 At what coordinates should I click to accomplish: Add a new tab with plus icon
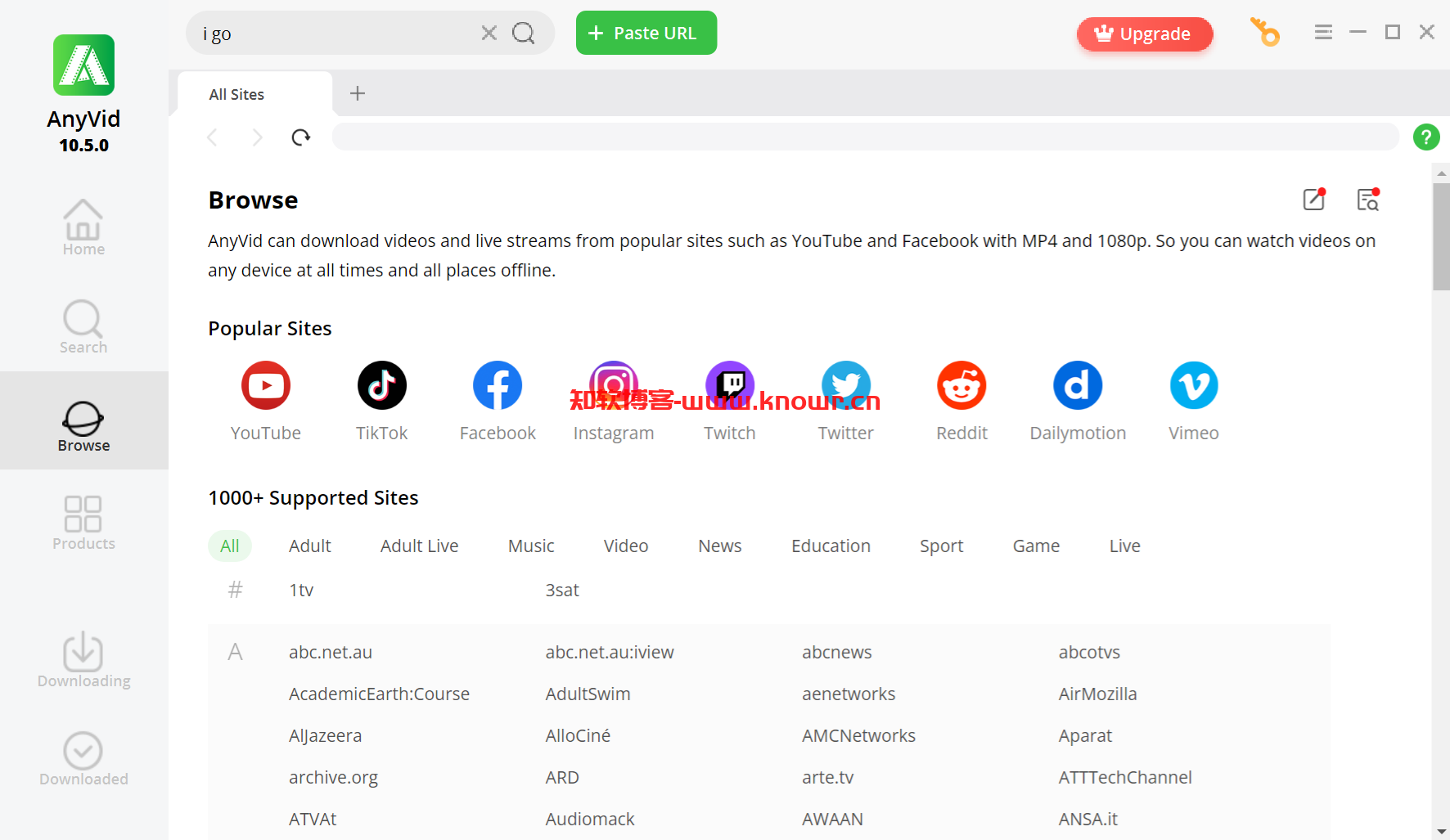coord(358,93)
